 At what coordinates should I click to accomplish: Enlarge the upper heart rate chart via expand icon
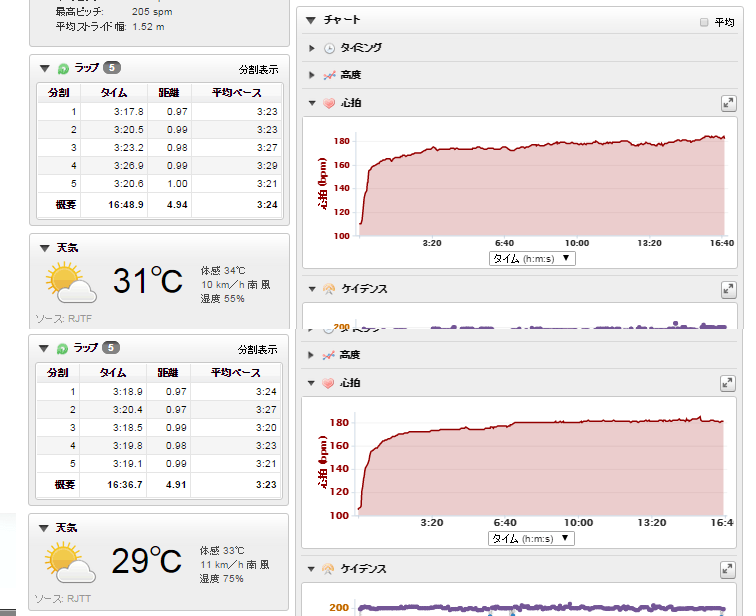(x=729, y=103)
